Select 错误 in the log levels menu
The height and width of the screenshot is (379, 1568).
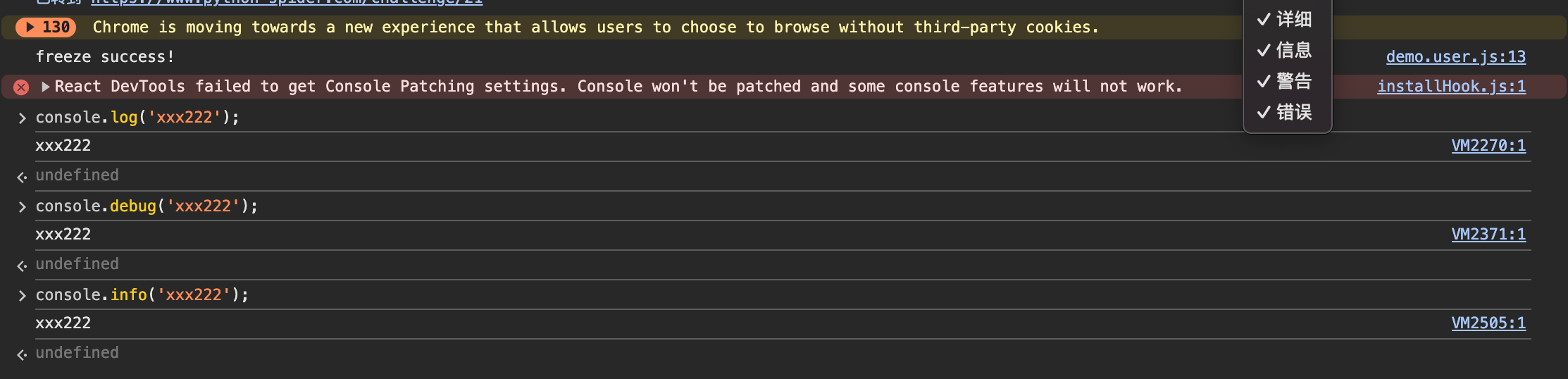[1286, 112]
